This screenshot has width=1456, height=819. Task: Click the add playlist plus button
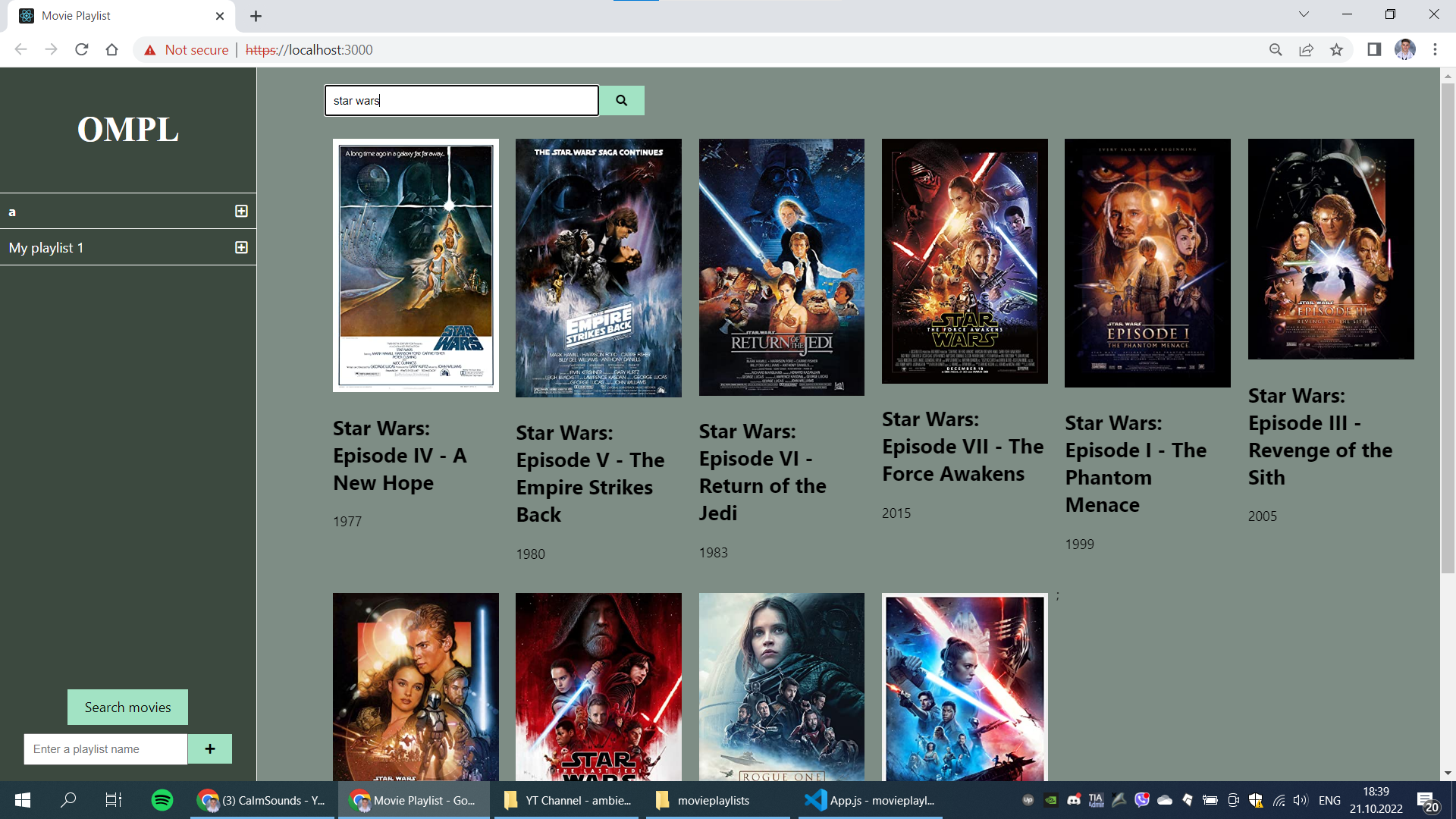209,749
